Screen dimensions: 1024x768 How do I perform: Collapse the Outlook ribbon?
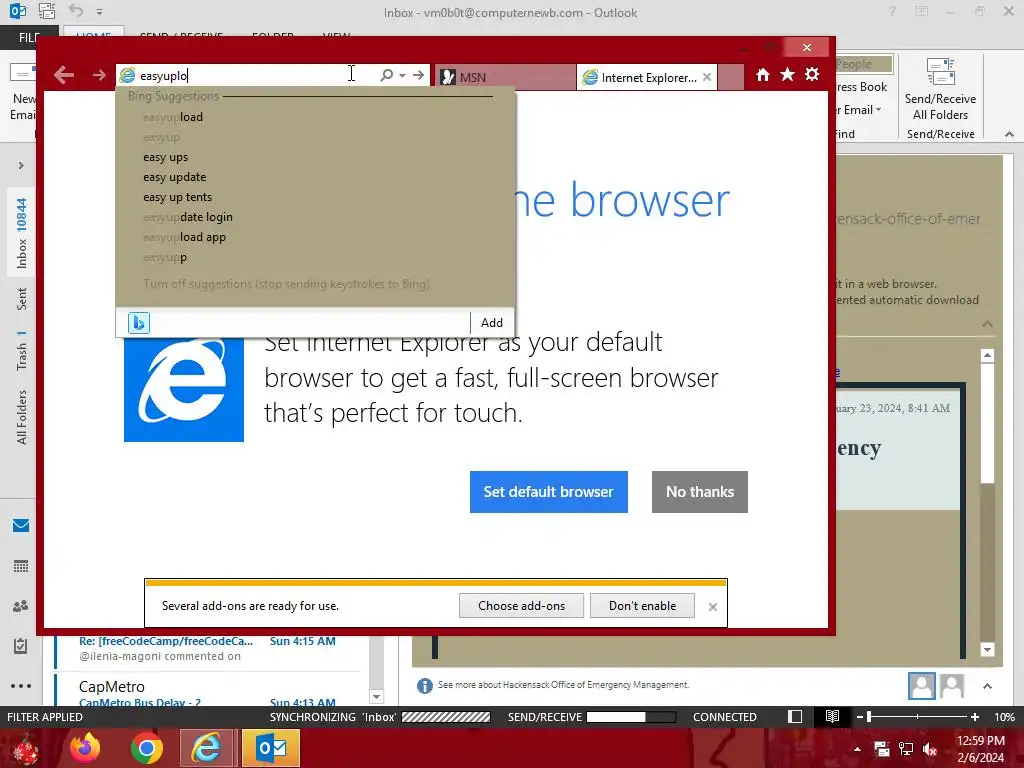(x=1009, y=134)
